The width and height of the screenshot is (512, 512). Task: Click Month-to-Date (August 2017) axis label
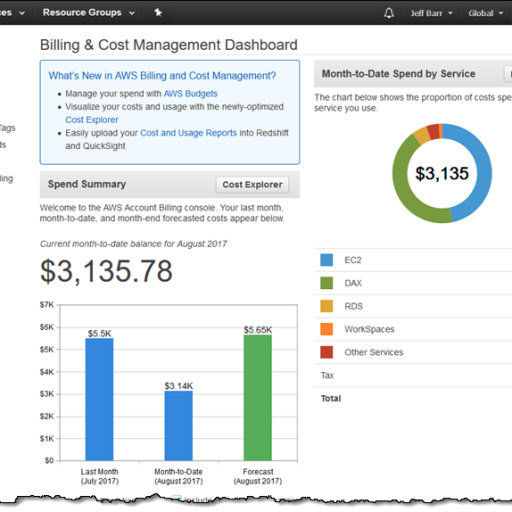pyautogui.click(x=179, y=476)
